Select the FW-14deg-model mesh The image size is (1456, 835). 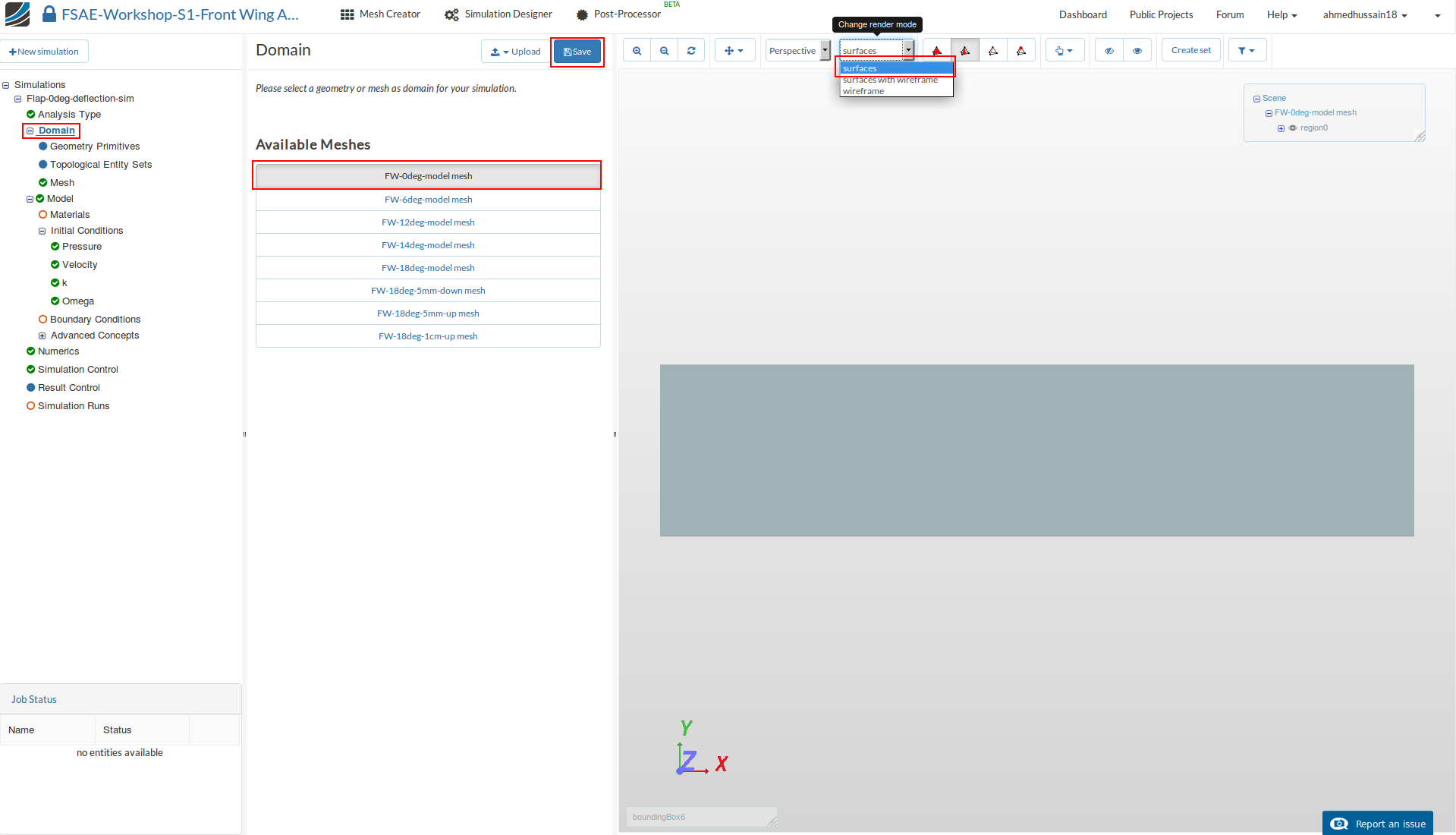tap(428, 245)
